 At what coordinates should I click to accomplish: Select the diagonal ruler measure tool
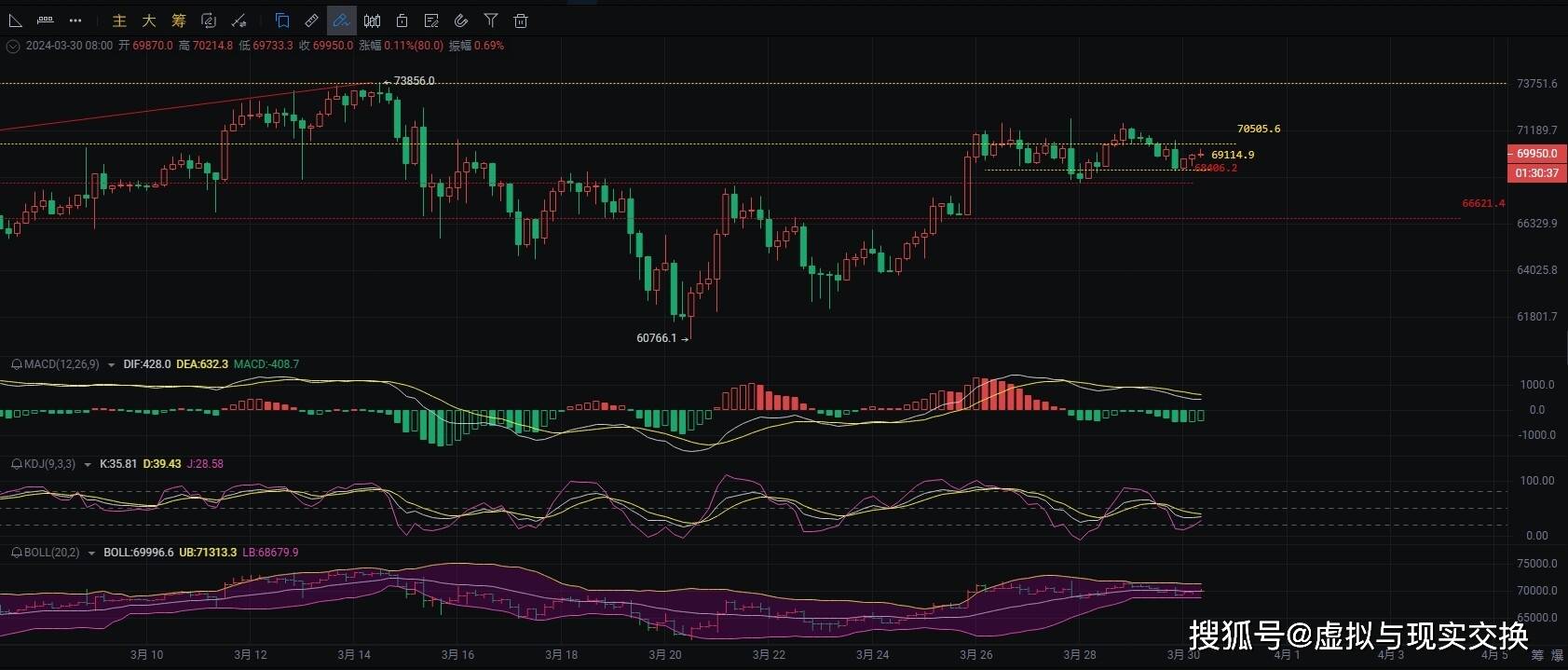312,20
